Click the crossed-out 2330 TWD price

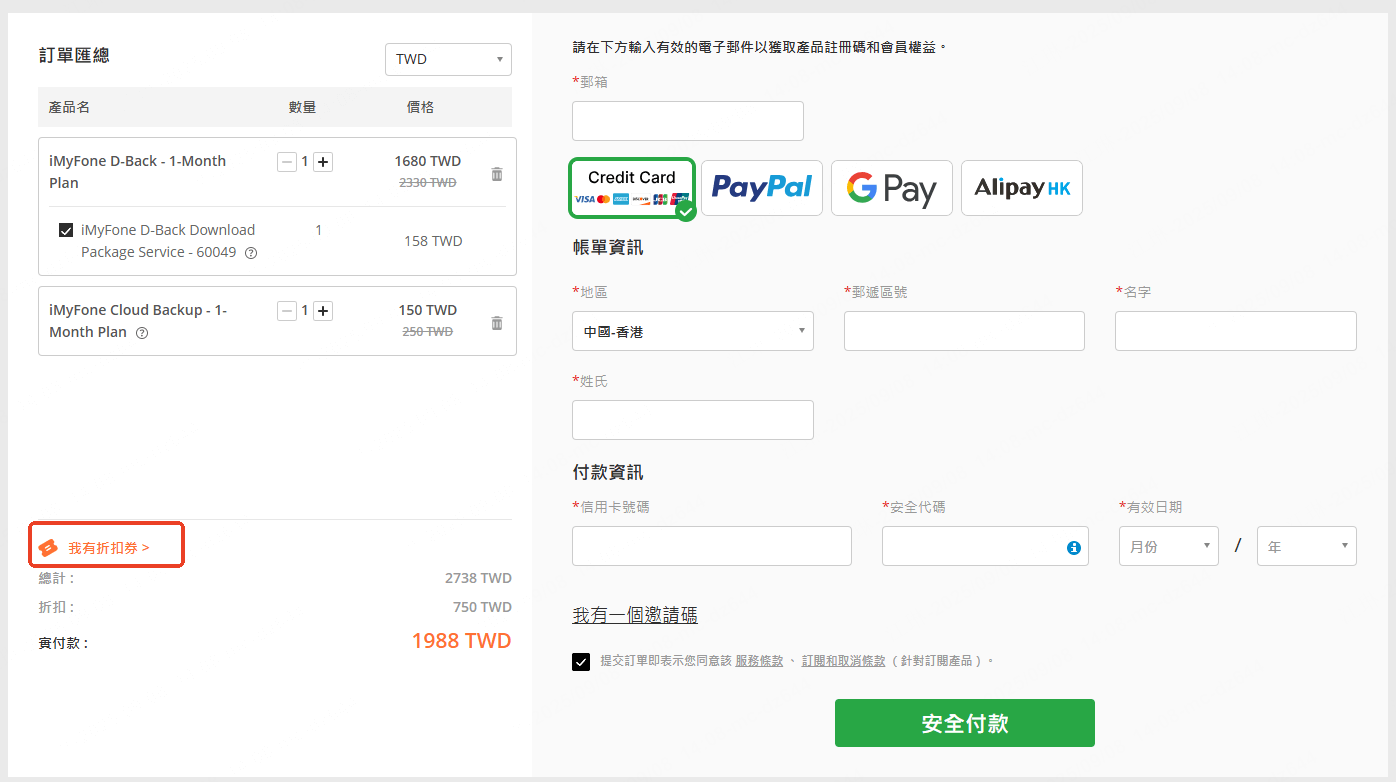click(x=428, y=183)
